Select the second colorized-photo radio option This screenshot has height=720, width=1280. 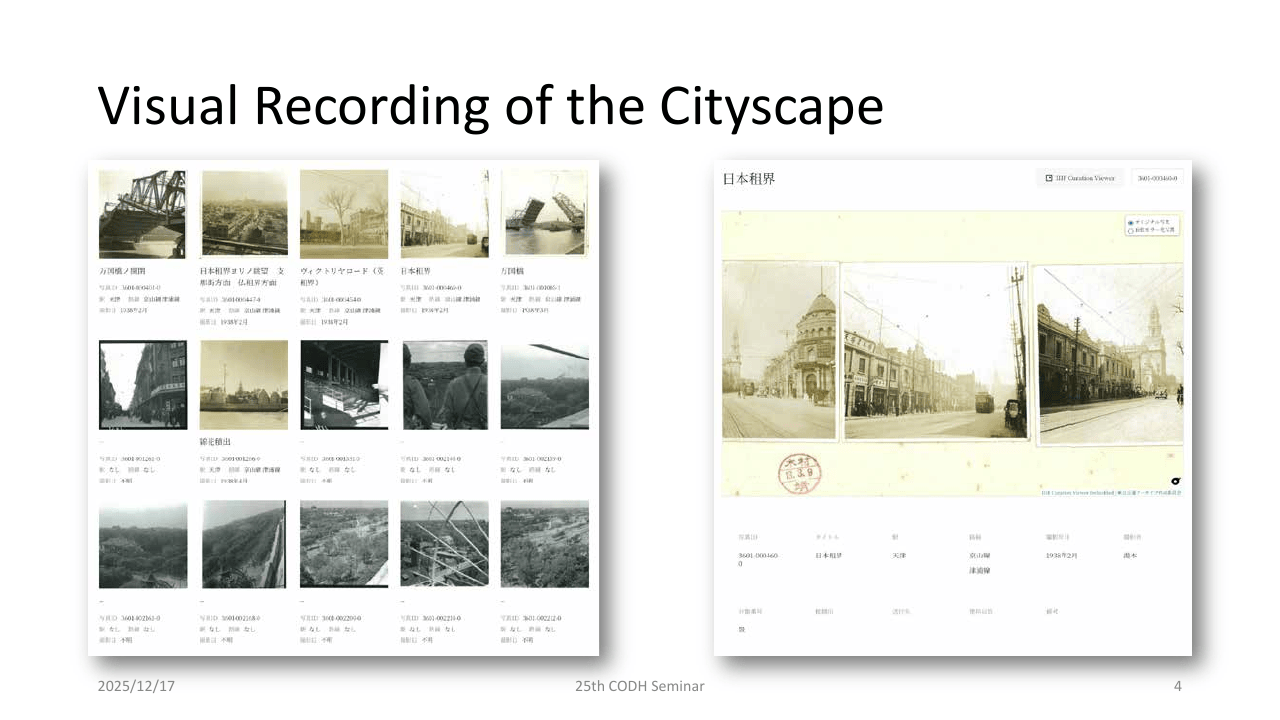(x=1130, y=230)
